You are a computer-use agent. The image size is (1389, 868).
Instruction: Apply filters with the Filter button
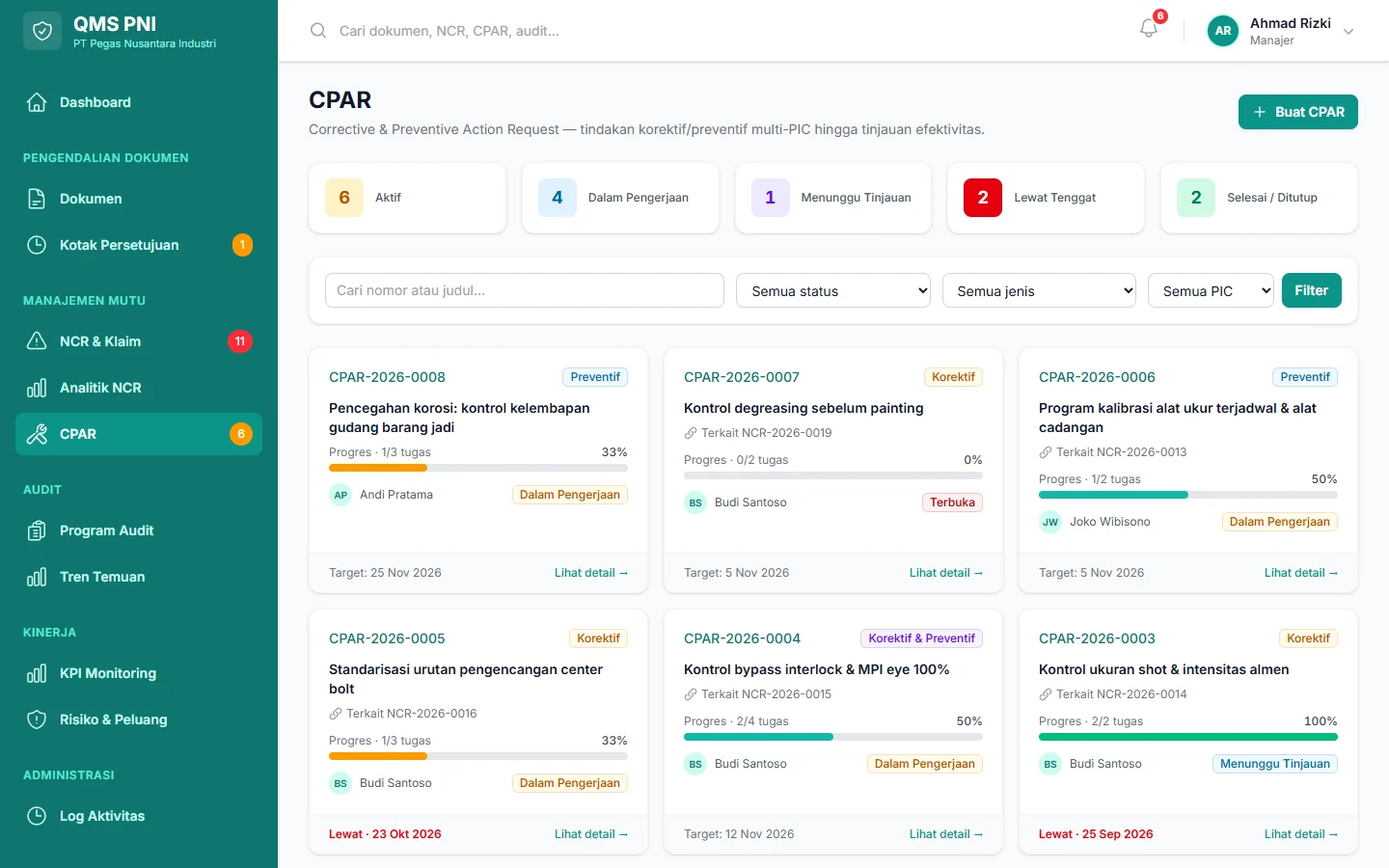[1312, 290]
